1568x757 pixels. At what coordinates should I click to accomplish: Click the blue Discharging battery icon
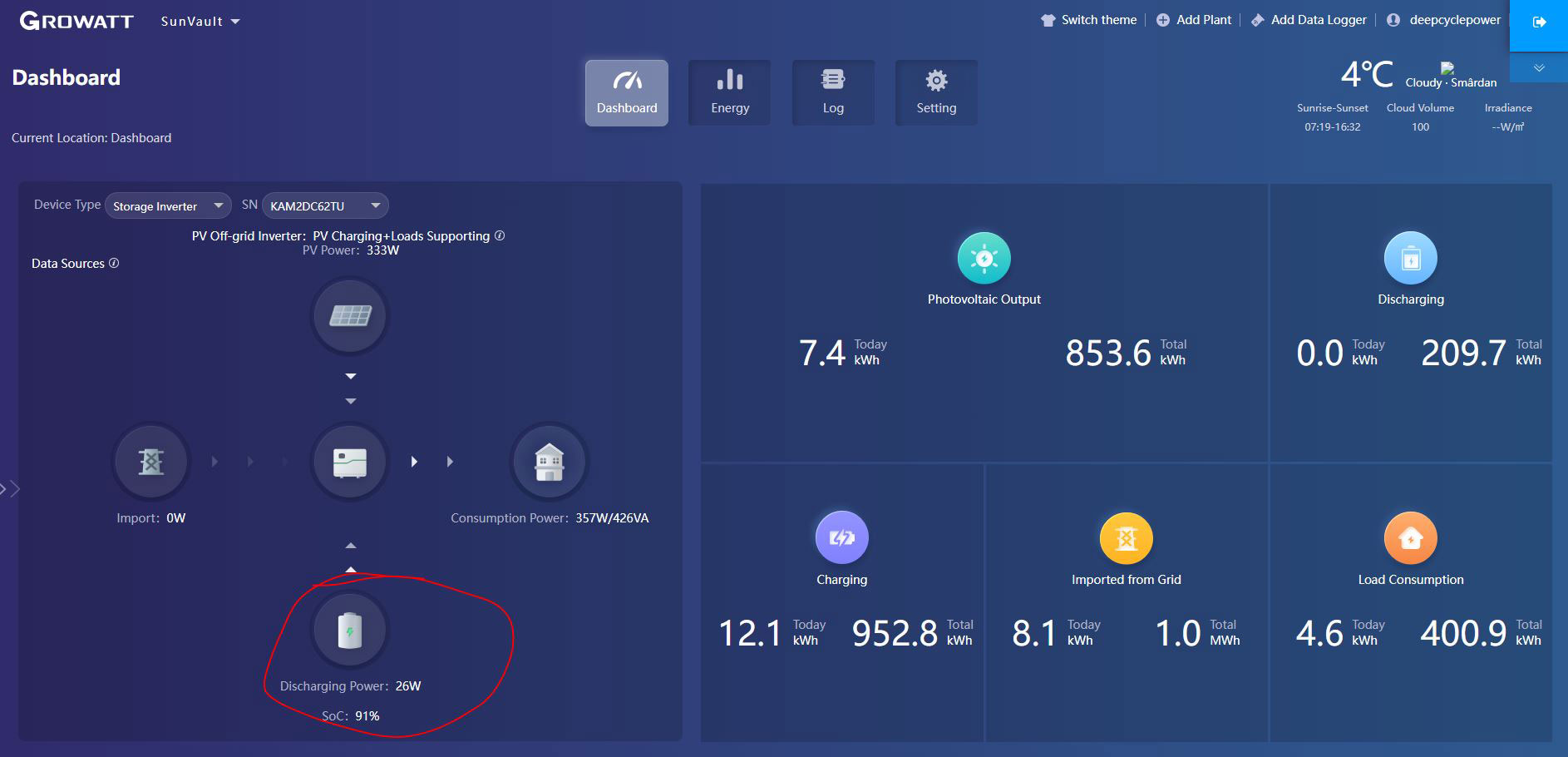1410,258
